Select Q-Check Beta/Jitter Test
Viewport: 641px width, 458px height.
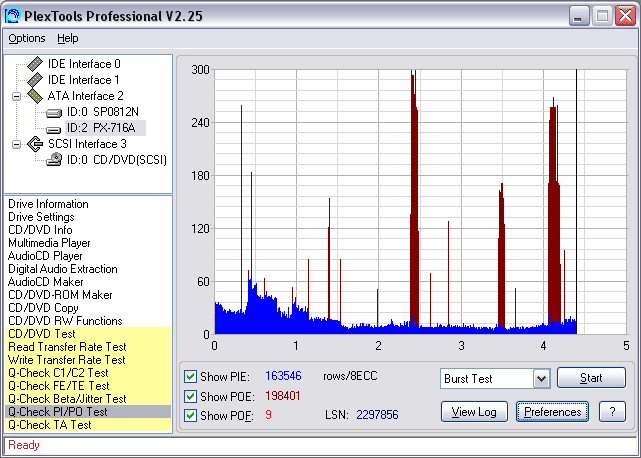point(88,399)
